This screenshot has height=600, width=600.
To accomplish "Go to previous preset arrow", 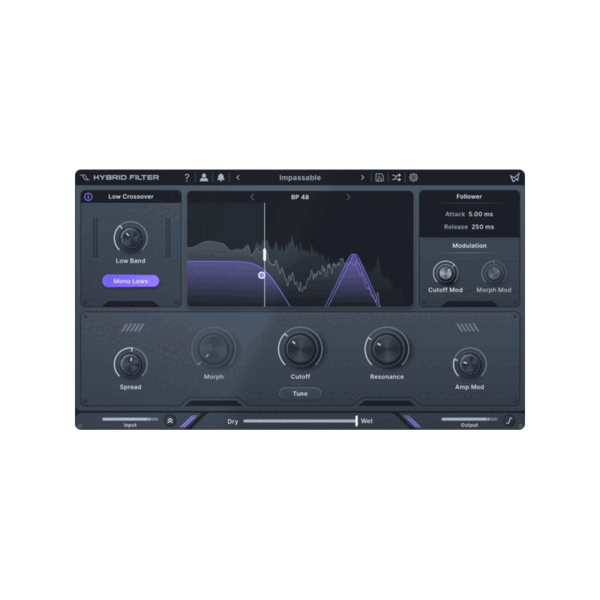I will (238, 178).
